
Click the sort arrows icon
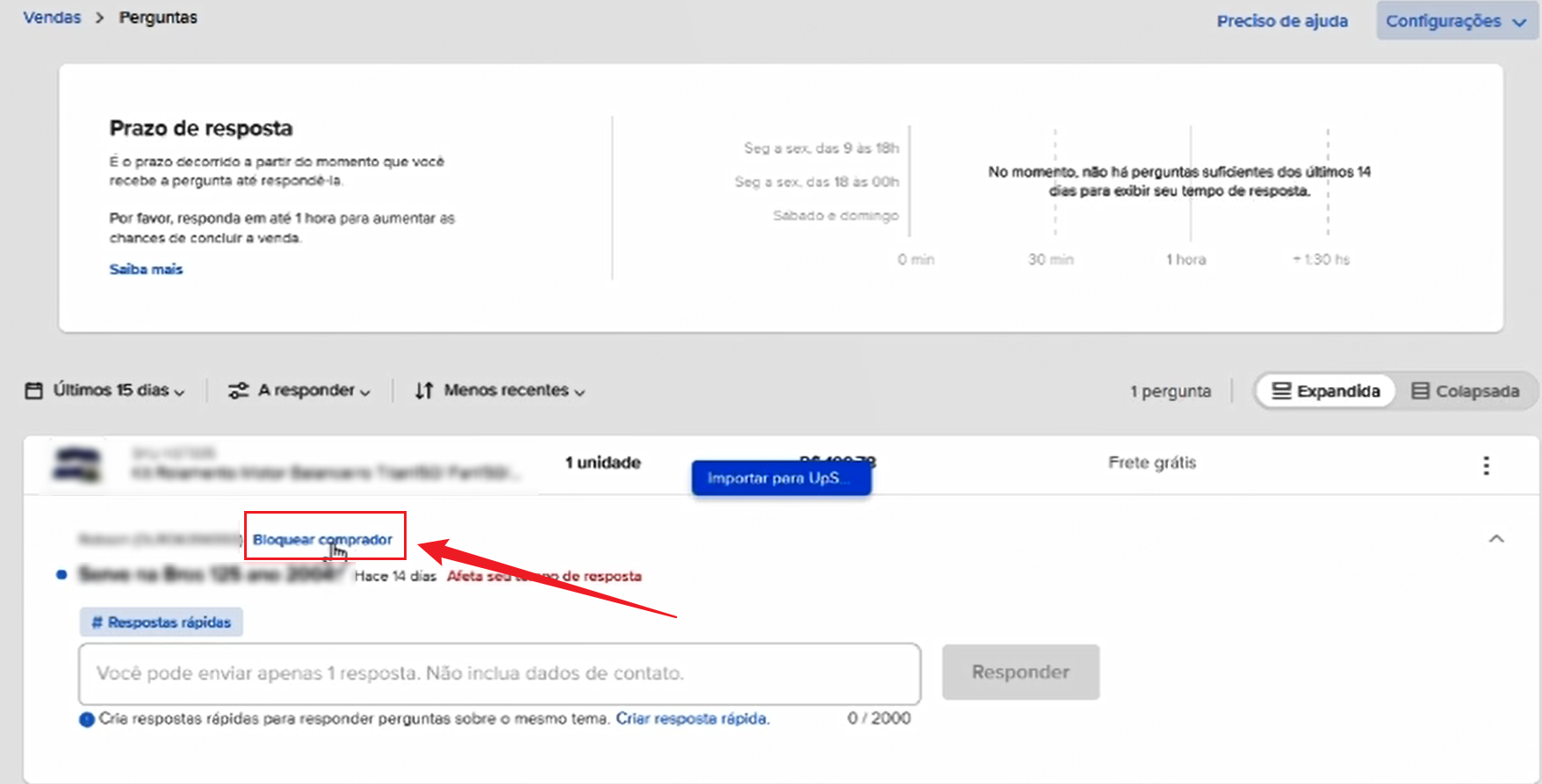pyautogui.click(x=424, y=391)
